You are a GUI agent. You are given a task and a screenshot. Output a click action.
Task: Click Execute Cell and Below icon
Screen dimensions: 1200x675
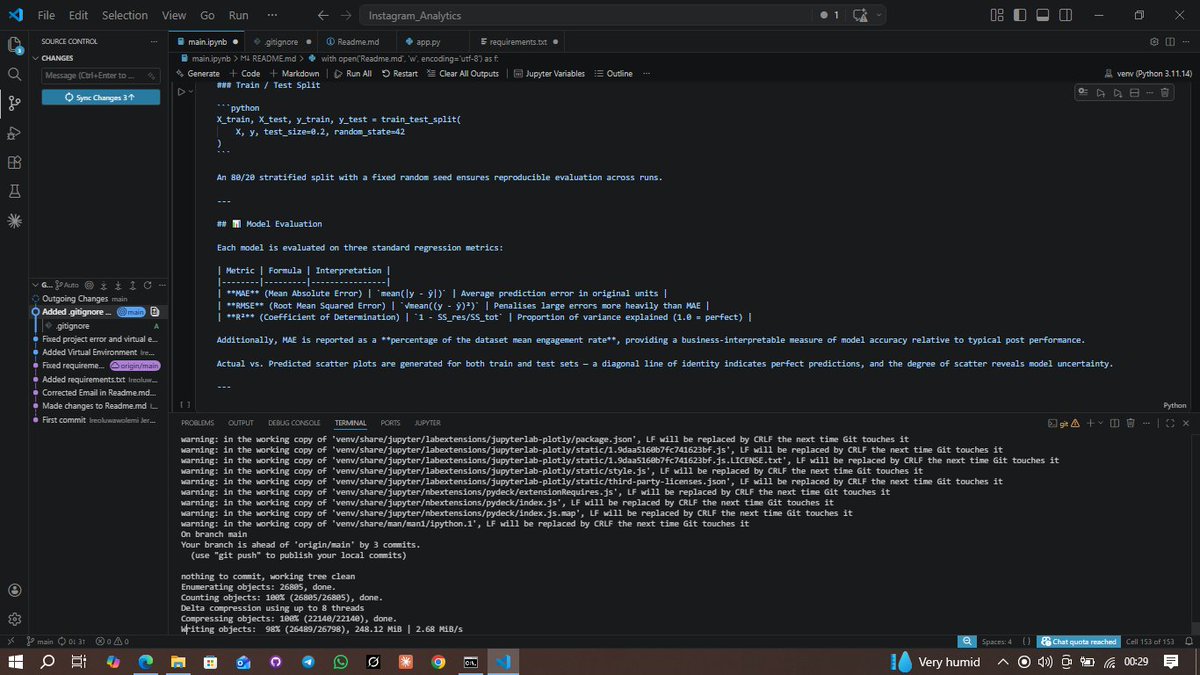1117,93
